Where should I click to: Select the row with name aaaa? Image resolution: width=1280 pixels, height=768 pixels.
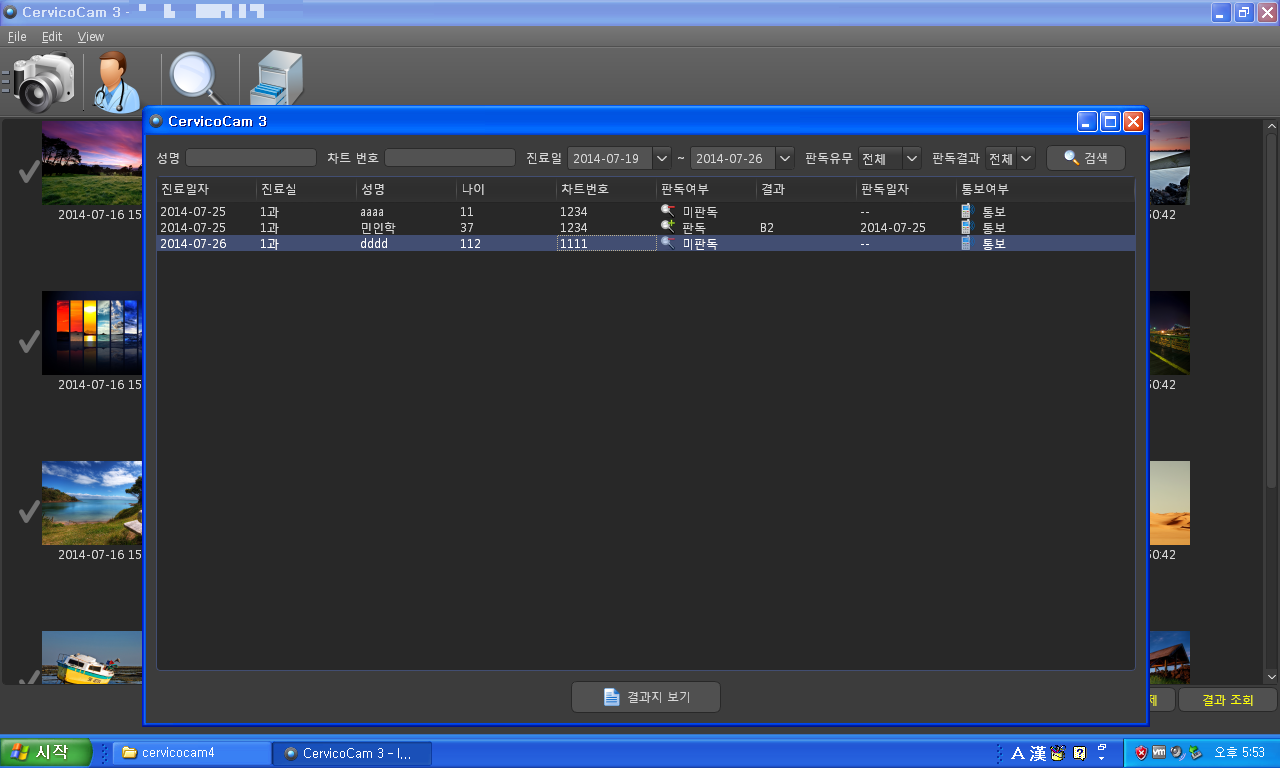point(646,211)
